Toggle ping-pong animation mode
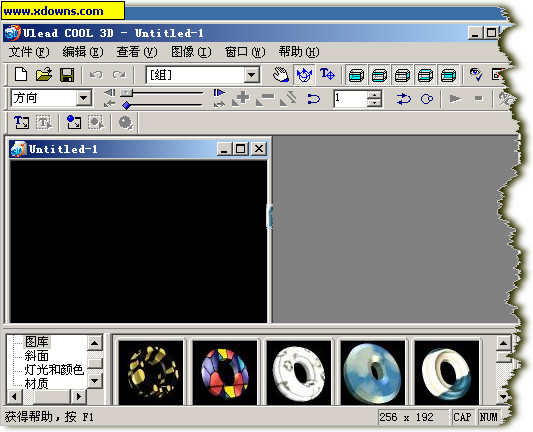The image size is (533, 432). pyautogui.click(x=403, y=99)
